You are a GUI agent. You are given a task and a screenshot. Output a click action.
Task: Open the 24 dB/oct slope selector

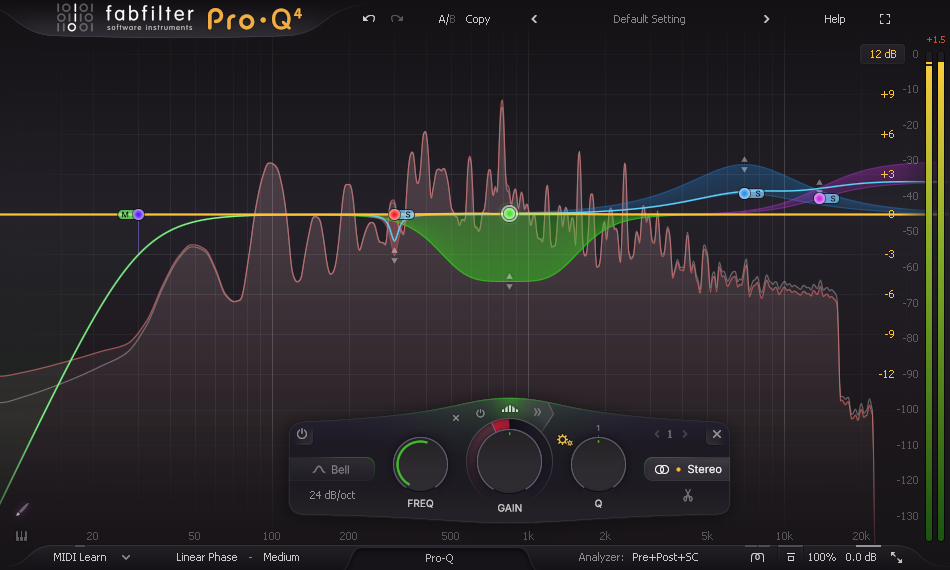pos(332,495)
